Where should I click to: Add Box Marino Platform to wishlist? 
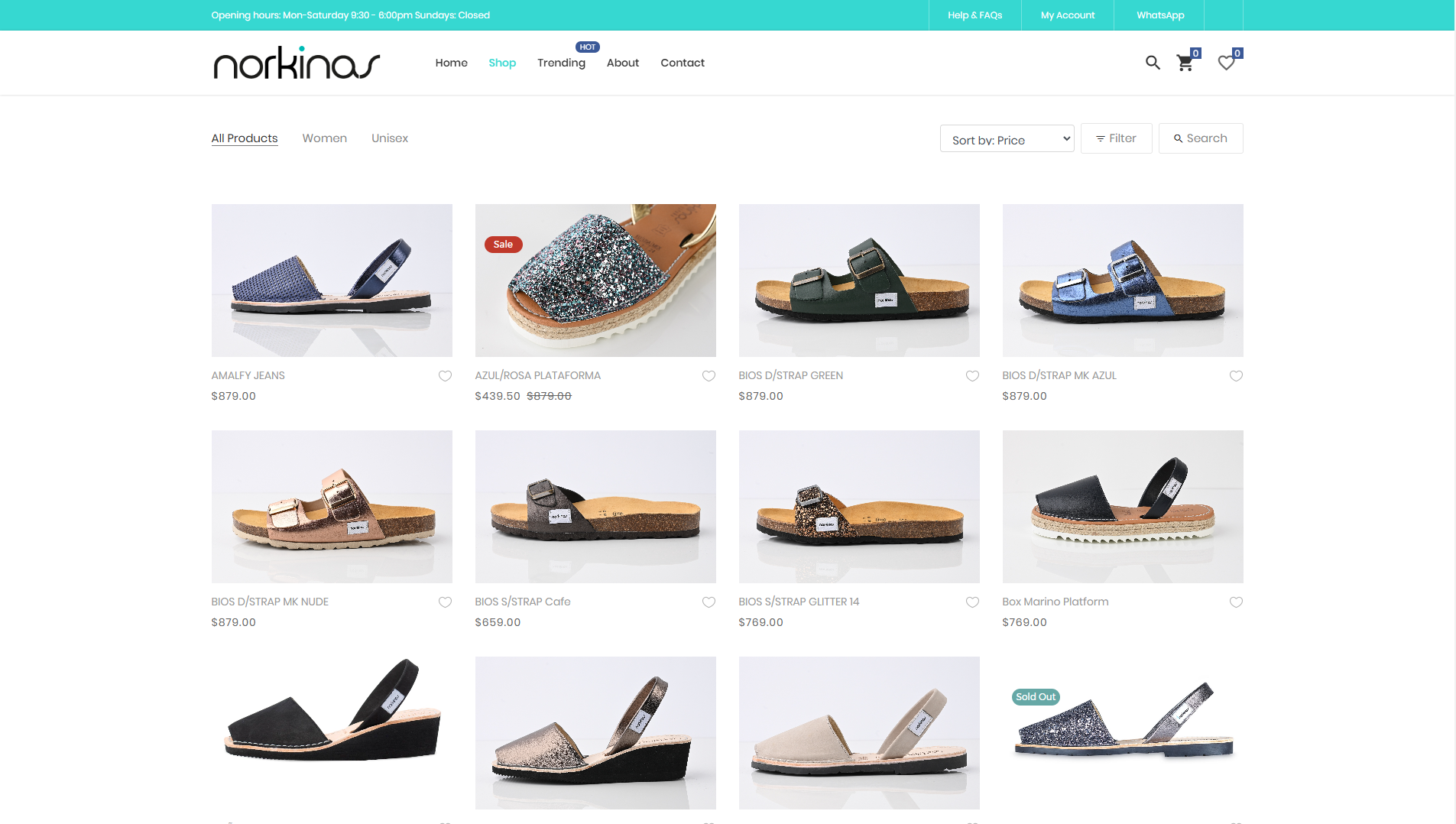pos(1236,602)
